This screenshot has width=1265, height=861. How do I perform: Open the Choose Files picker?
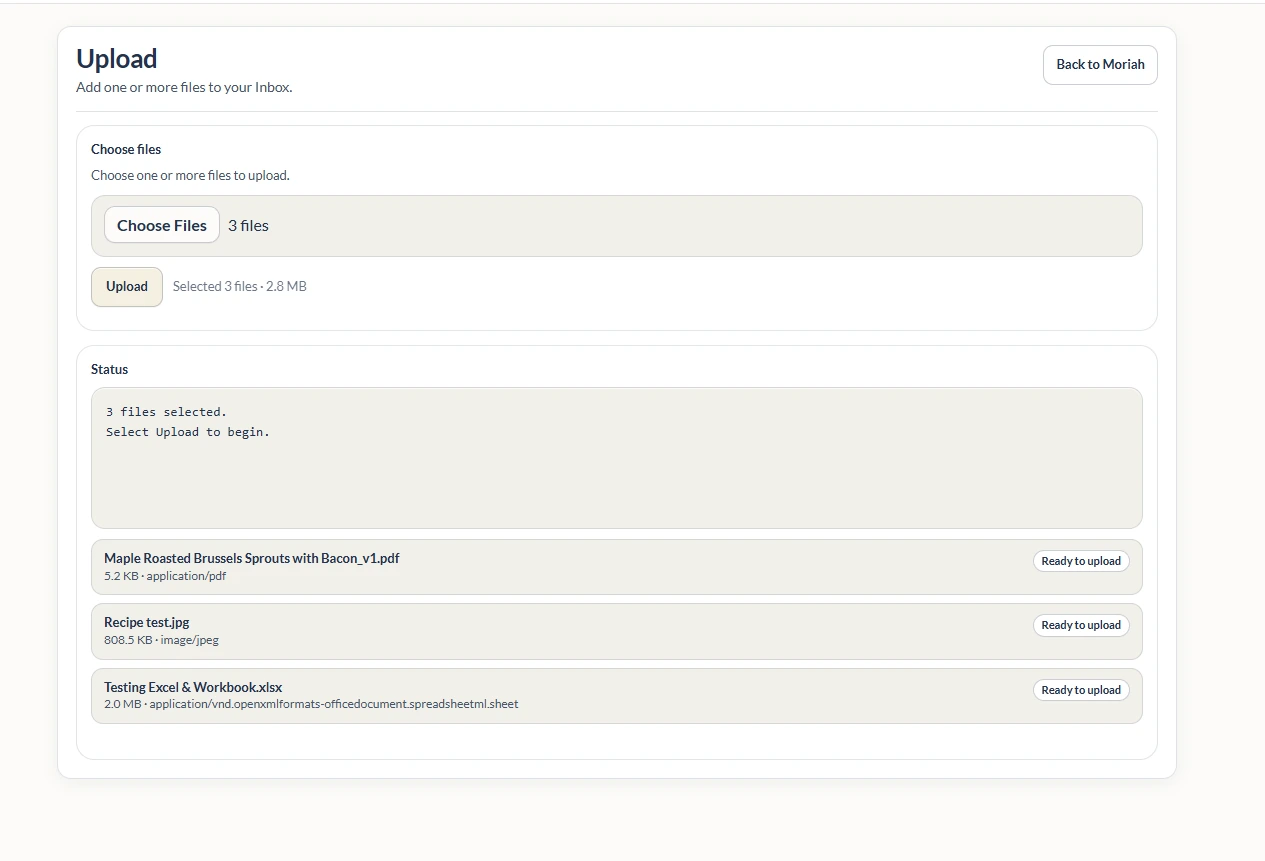point(162,225)
